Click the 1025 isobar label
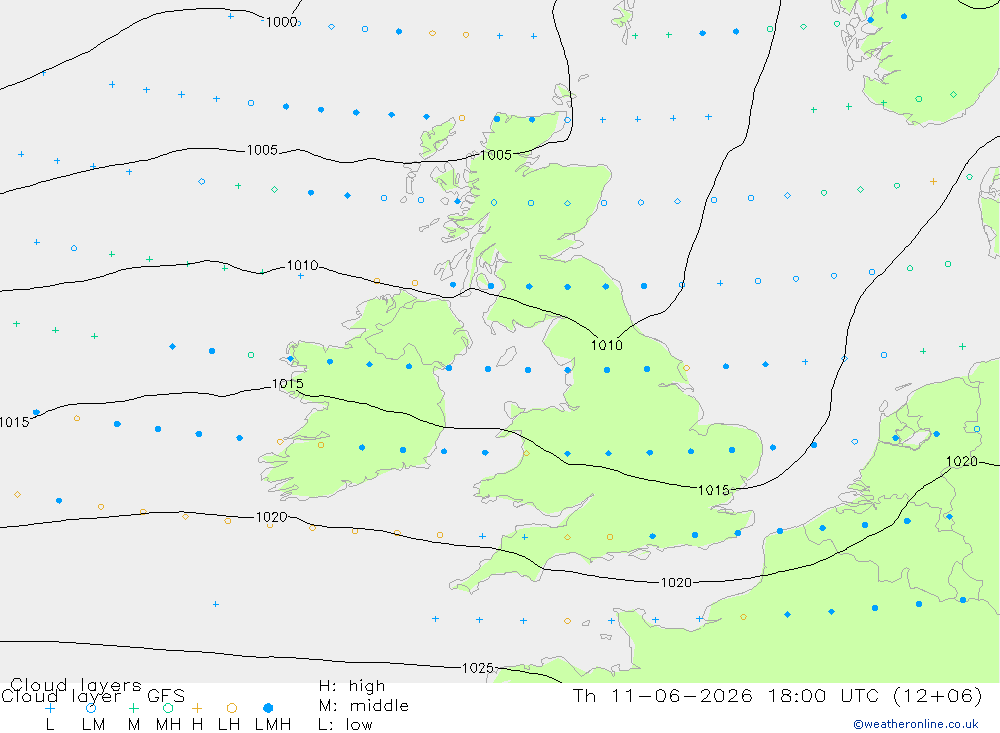The image size is (1000, 733). pyautogui.click(x=478, y=668)
